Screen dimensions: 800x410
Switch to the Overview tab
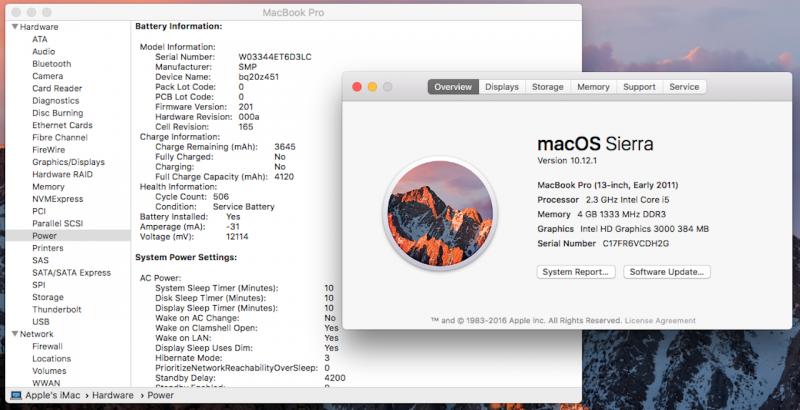coord(453,87)
